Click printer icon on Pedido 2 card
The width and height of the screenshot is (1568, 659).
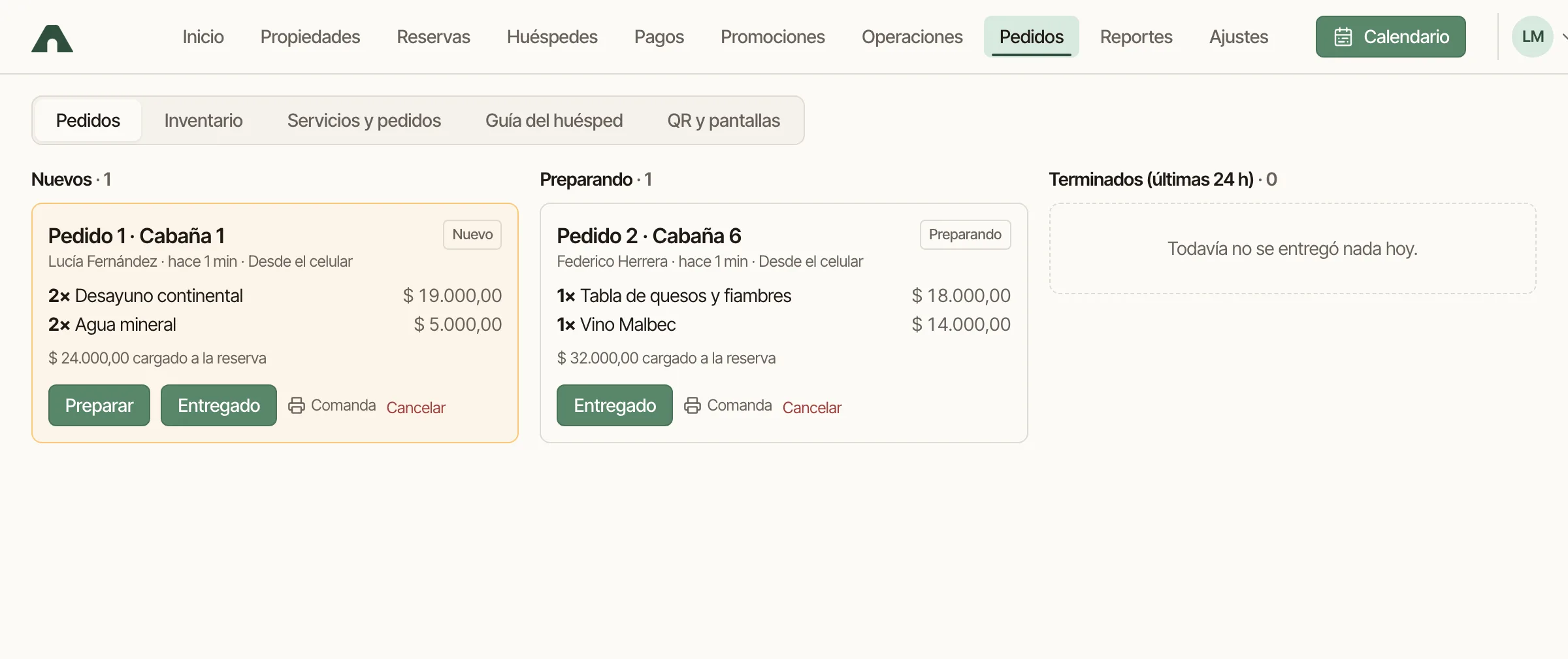pyautogui.click(x=693, y=405)
